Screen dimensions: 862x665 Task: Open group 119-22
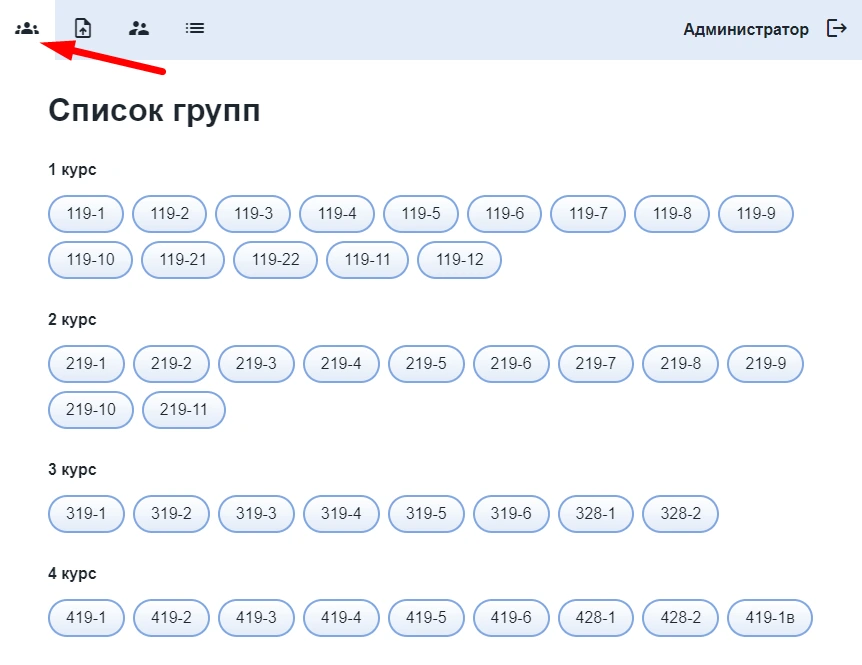(275, 259)
